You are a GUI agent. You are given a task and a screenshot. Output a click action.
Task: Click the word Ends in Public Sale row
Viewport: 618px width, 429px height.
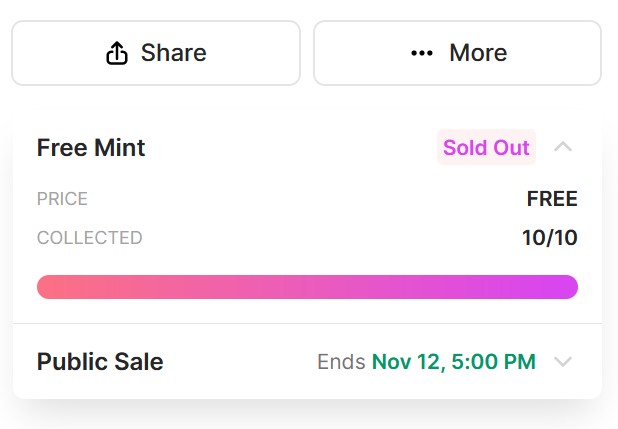click(x=341, y=362)
